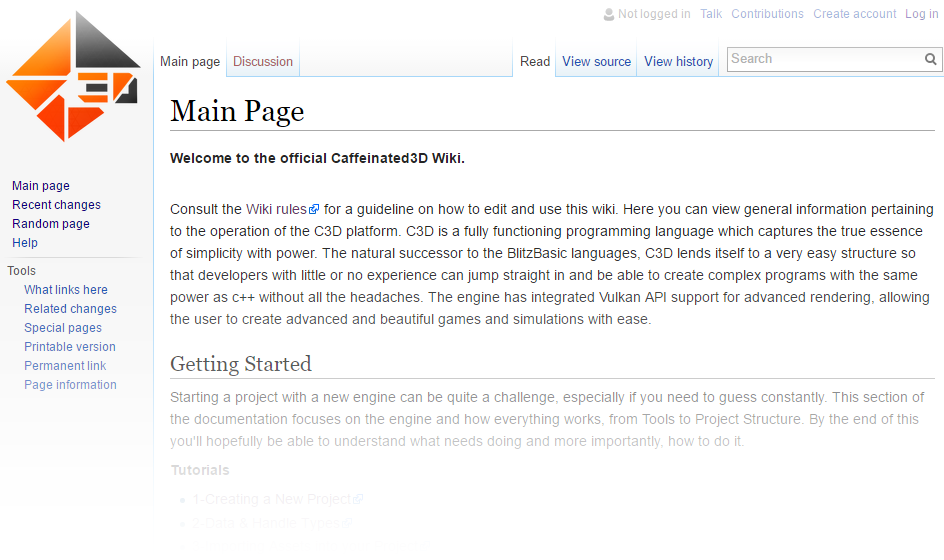Click the Tools sidebar heading
The image size is (944, 560).
point(22,271)
